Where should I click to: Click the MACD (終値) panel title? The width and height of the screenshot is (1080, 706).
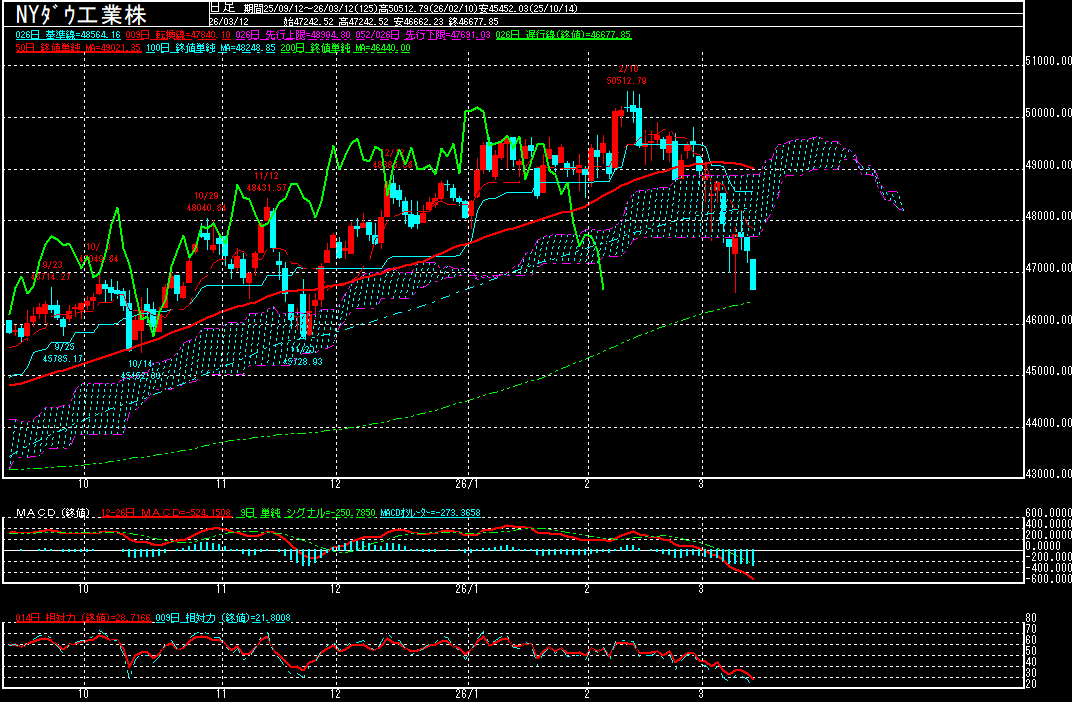click(x=53, y=513)
